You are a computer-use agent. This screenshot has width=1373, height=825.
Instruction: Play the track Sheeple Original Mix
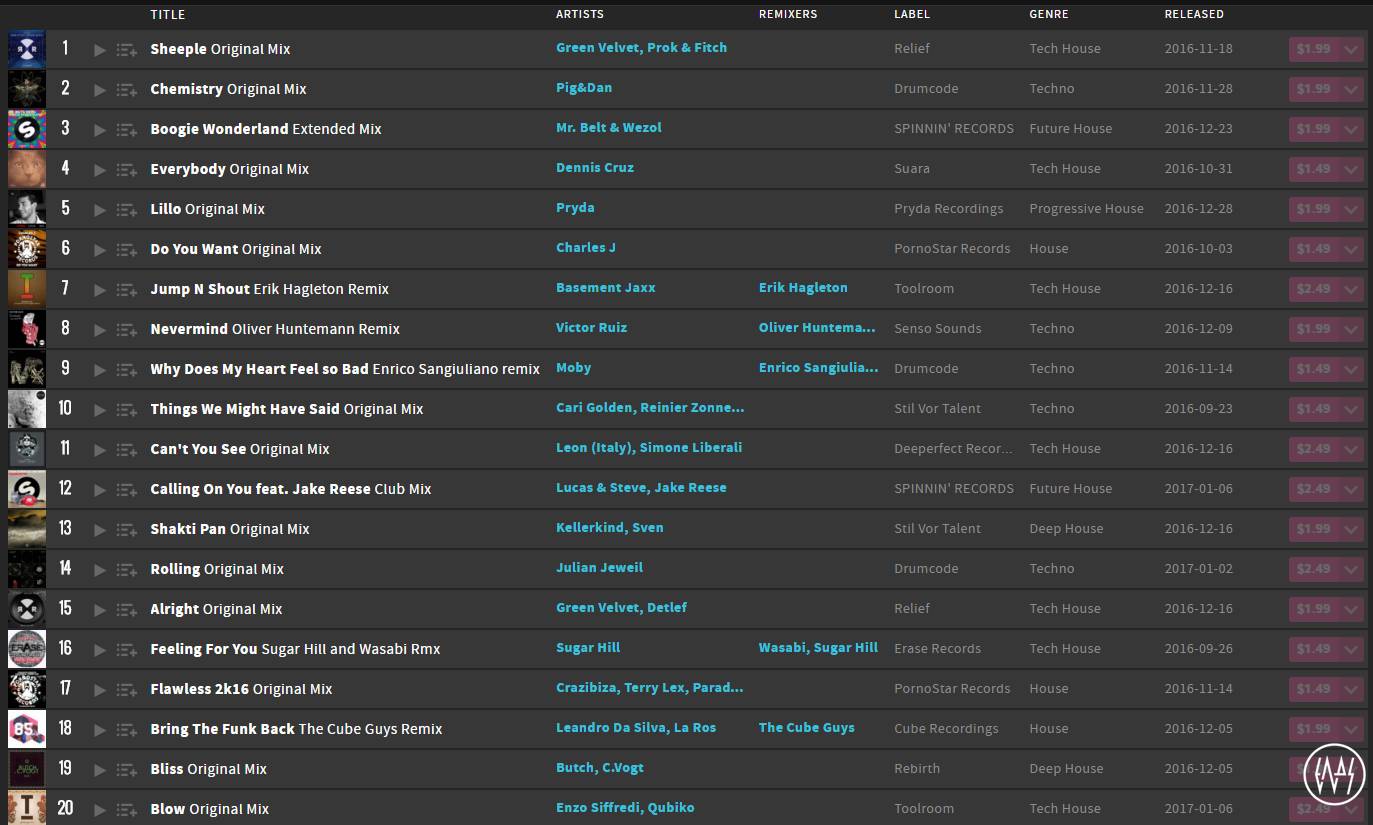[x=100, y=49]
